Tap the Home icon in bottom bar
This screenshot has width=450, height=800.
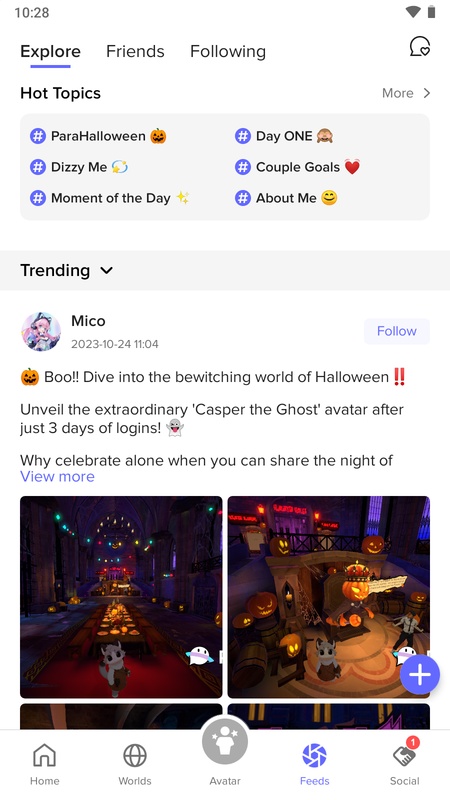pos(44,755)
